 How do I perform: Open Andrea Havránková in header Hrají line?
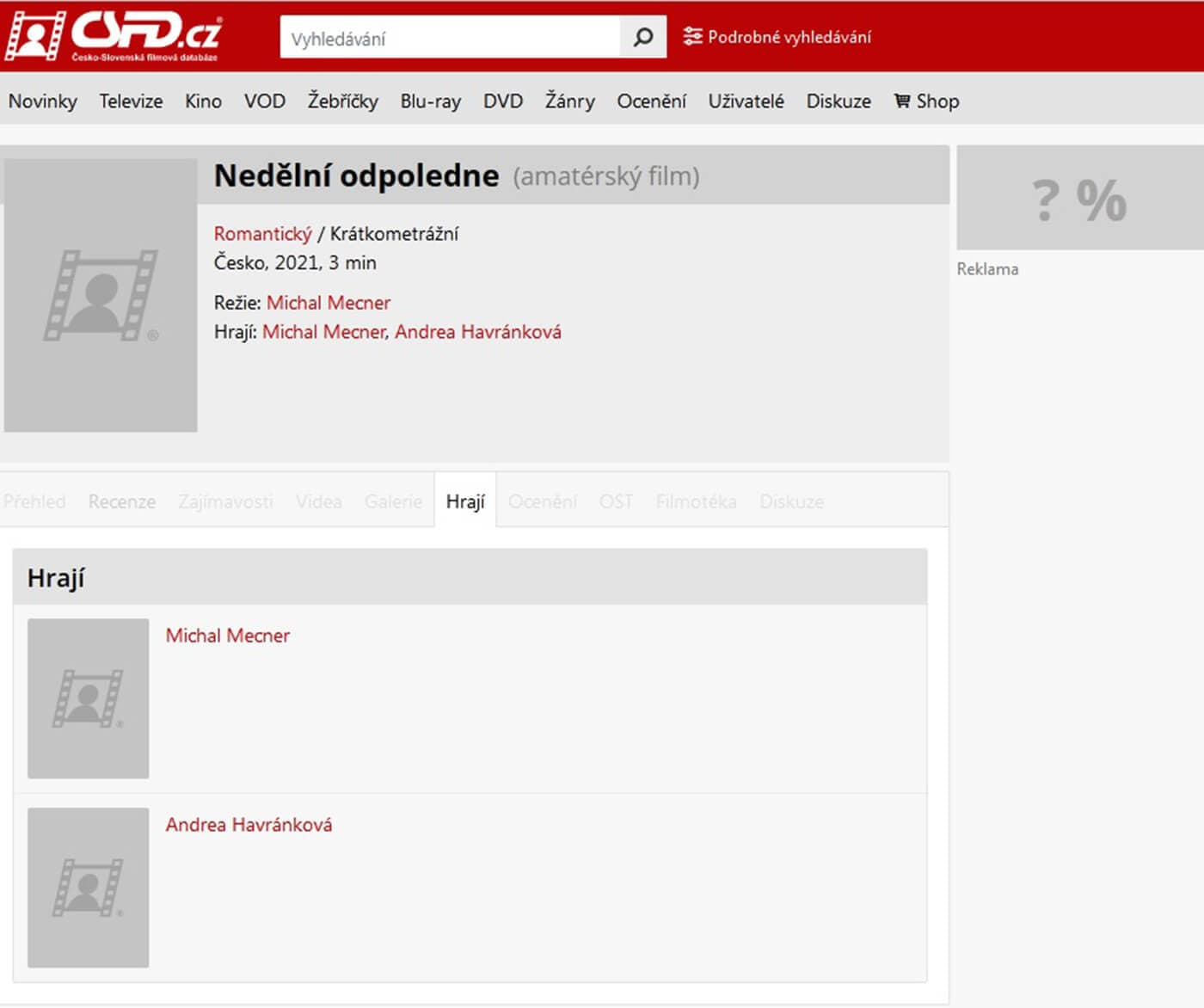(x=478, y=332)
